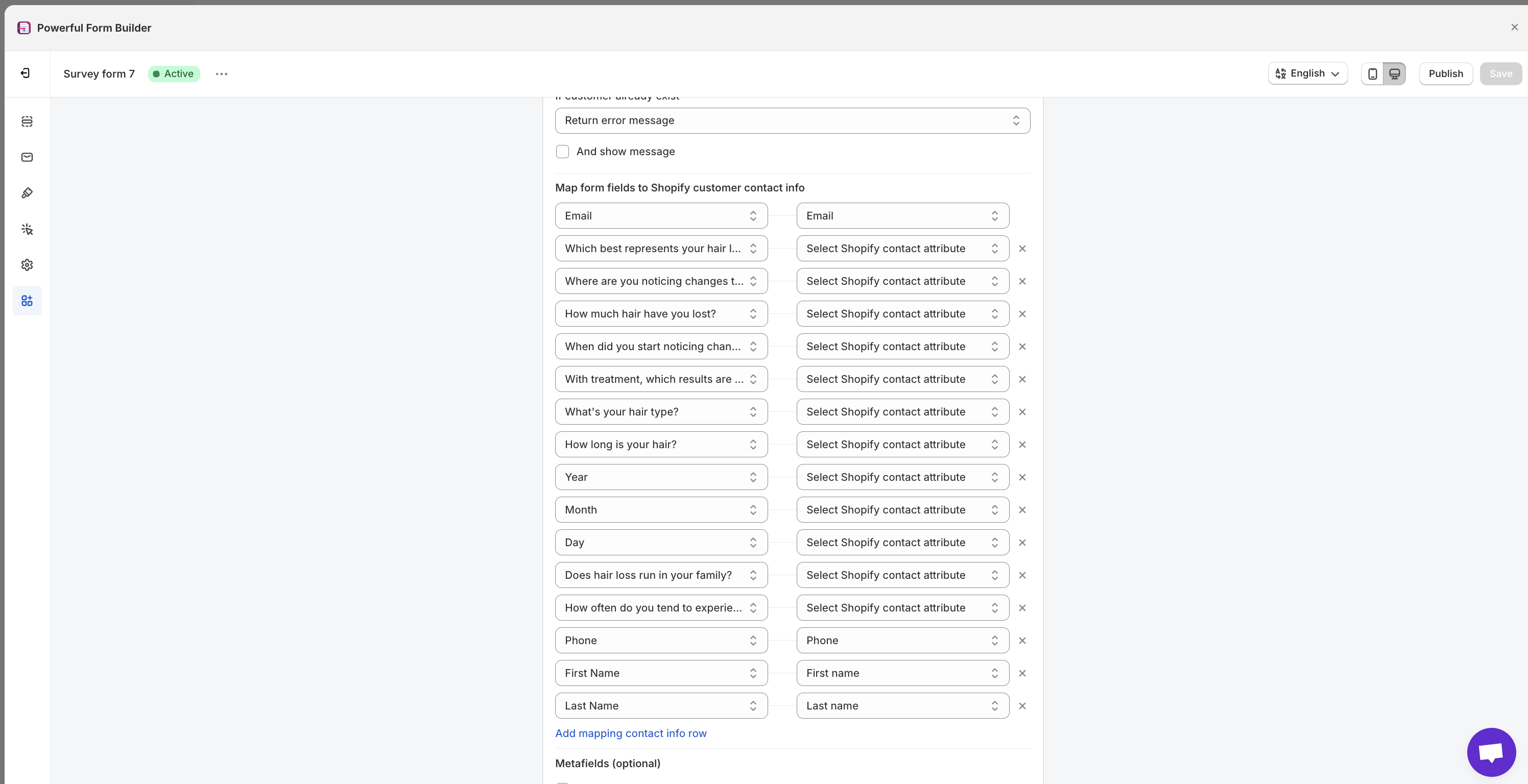Remove the Phone field mapping row
Viewport: 1528px width, 784px height.
pyautogui.click(x=1022, y=640)
